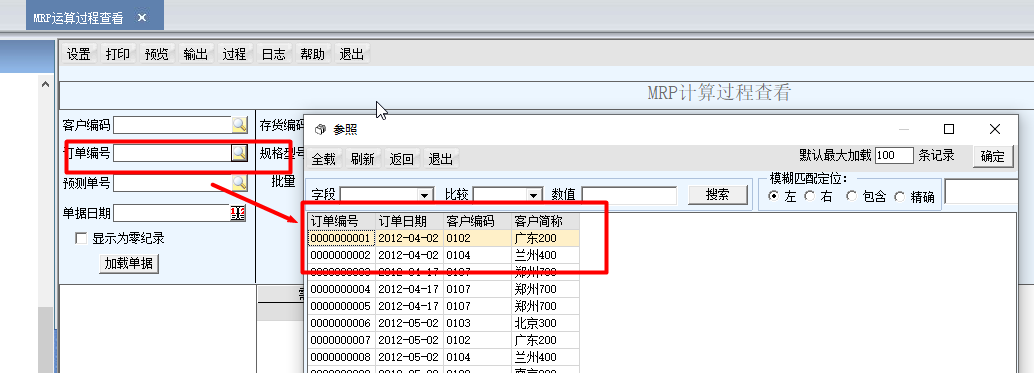The image size is (1034, 373).
Task: Click the 单据日期 input field
Action: point(172,213)
